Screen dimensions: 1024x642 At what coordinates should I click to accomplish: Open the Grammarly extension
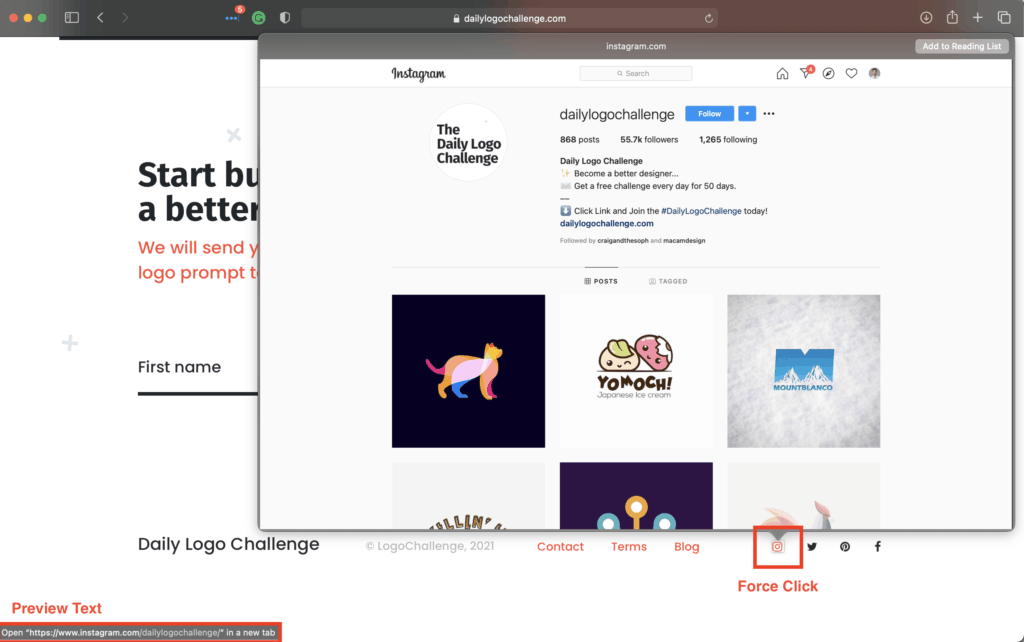click(259, 18)
